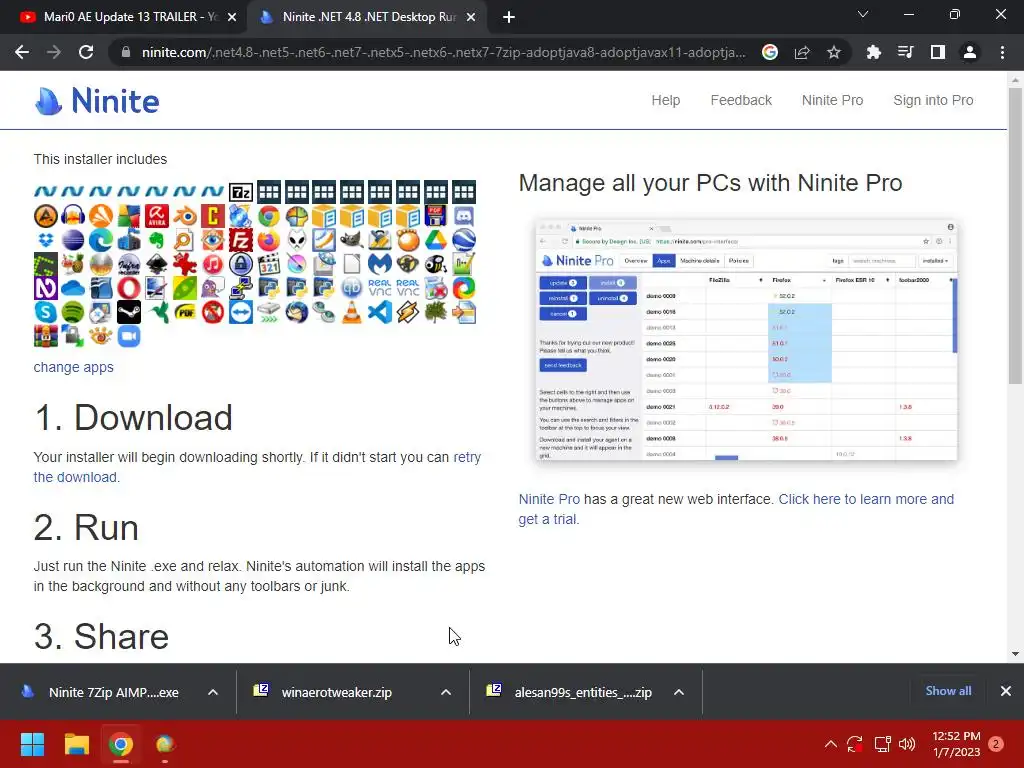Click the Google Drive icon in installer list
Viewport: 1024px width, 768px height.
(436, 240)
